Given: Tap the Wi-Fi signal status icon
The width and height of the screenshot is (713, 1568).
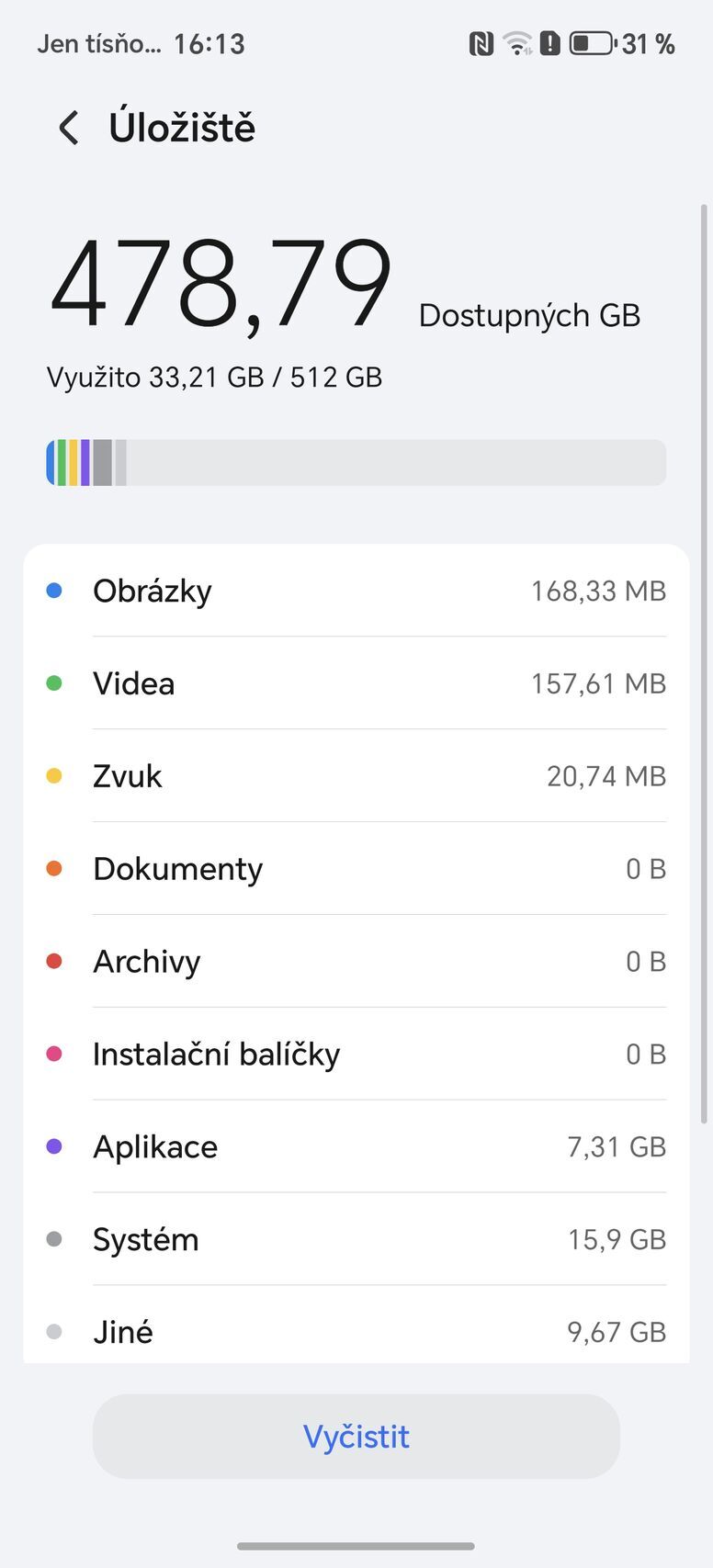Looking at the screenshot, I should (x=517, y=43).
